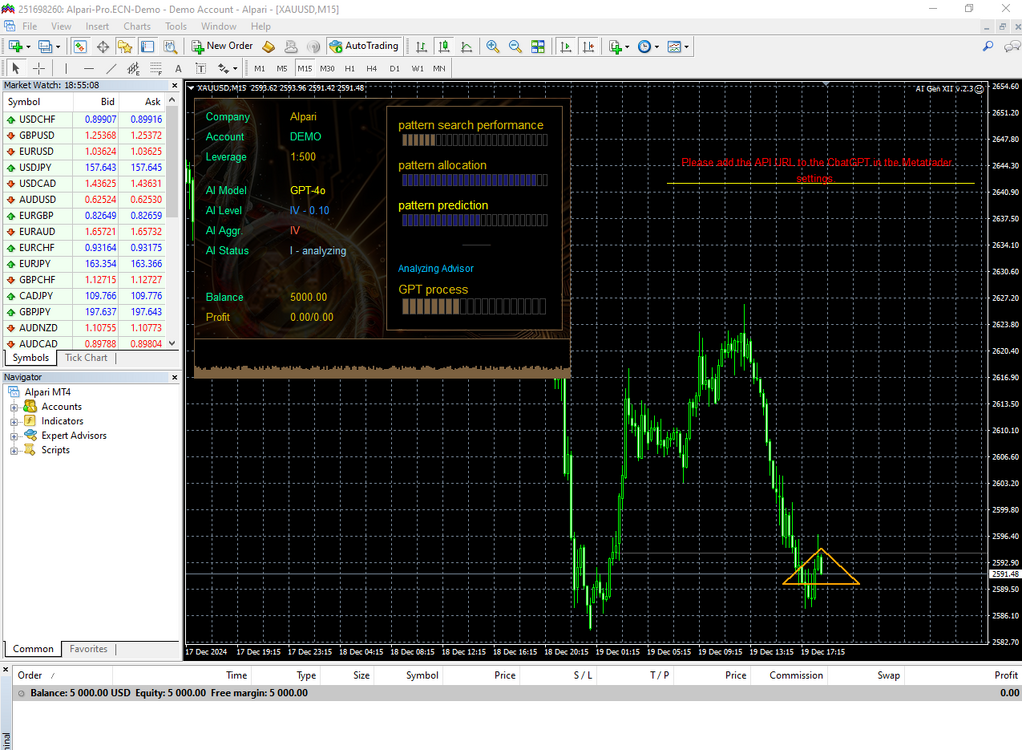Open the File menu
This screenshot has height=750, width=1022.
click(29, 26)
